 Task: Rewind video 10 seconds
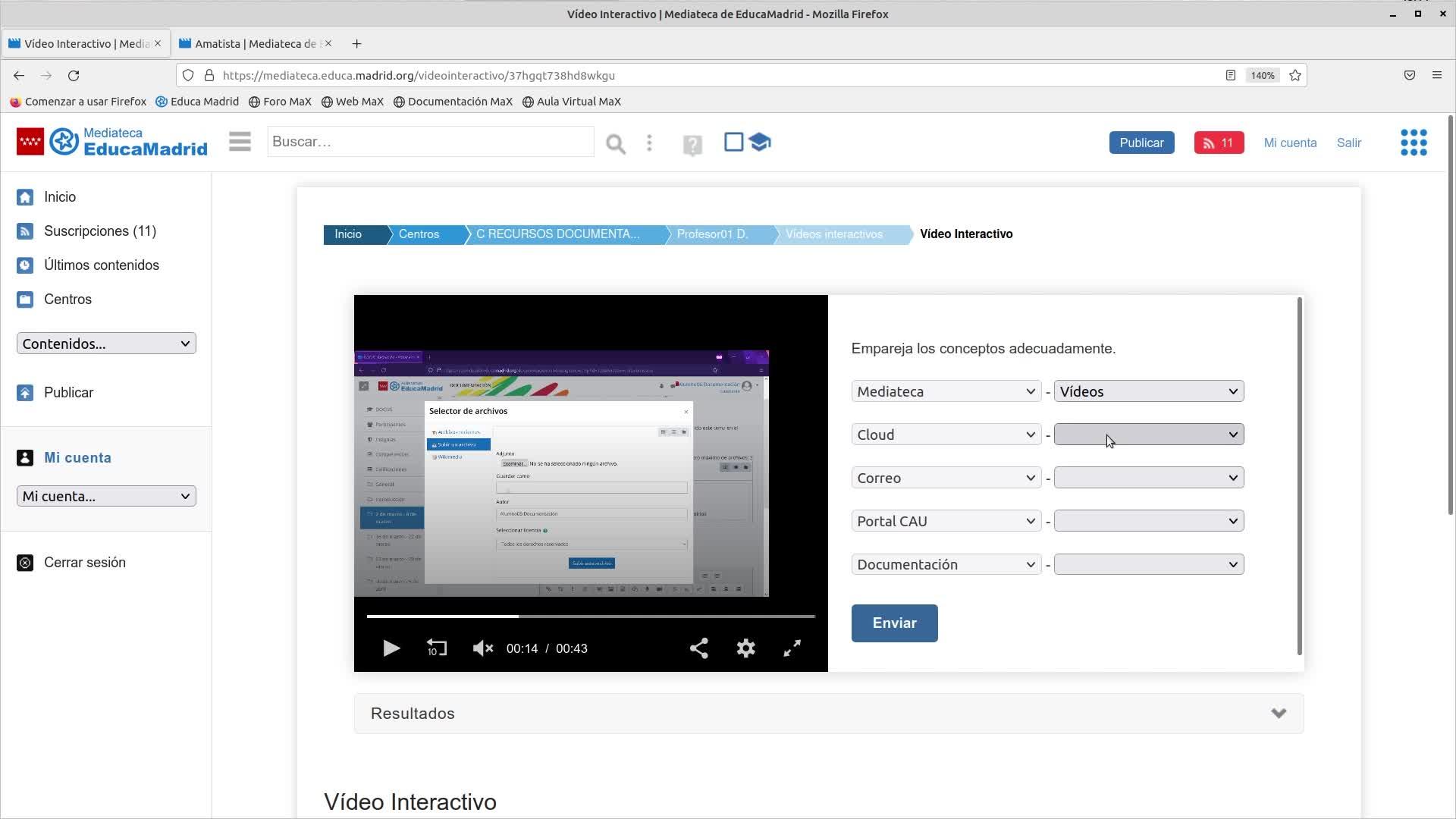pos(437,648)
